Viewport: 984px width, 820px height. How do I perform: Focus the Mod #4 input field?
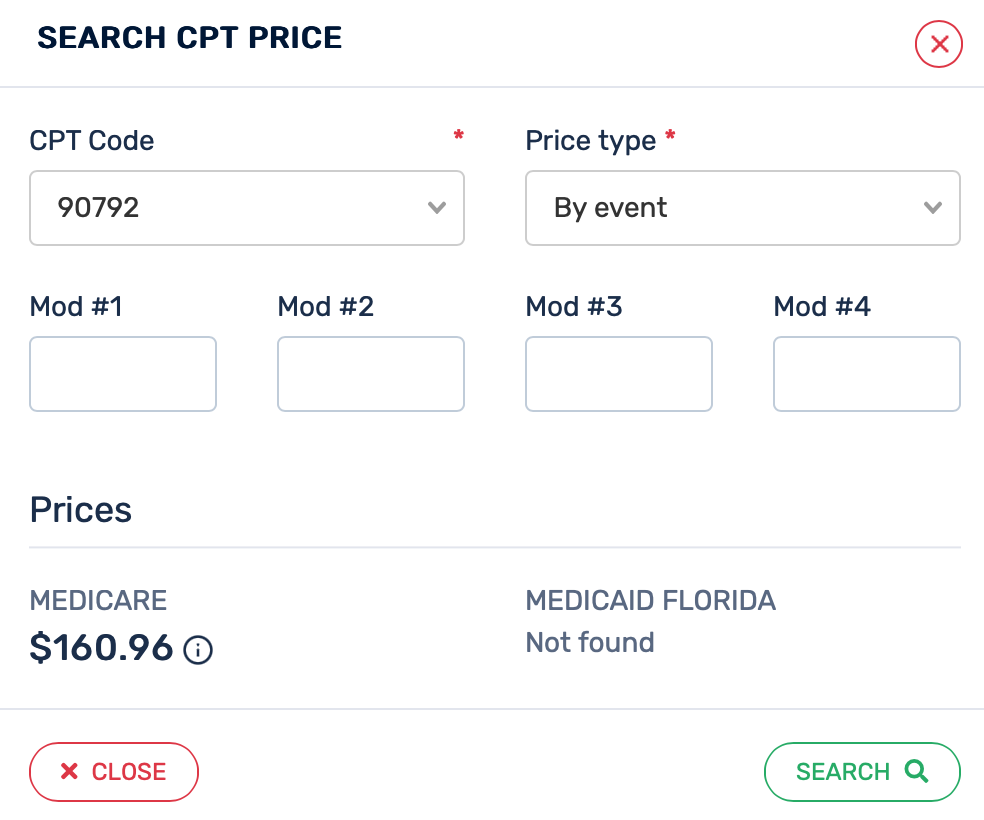pos(867,374)
